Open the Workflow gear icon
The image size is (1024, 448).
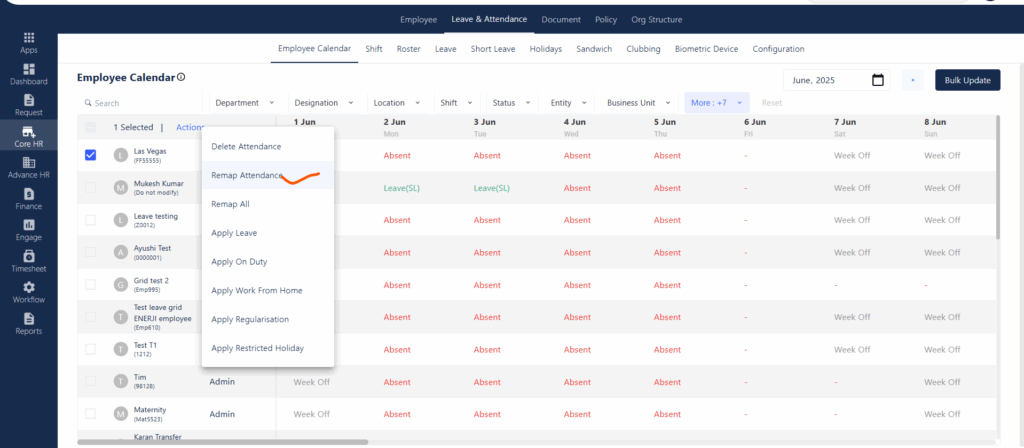pyautogui.click(x=28, y=287)
